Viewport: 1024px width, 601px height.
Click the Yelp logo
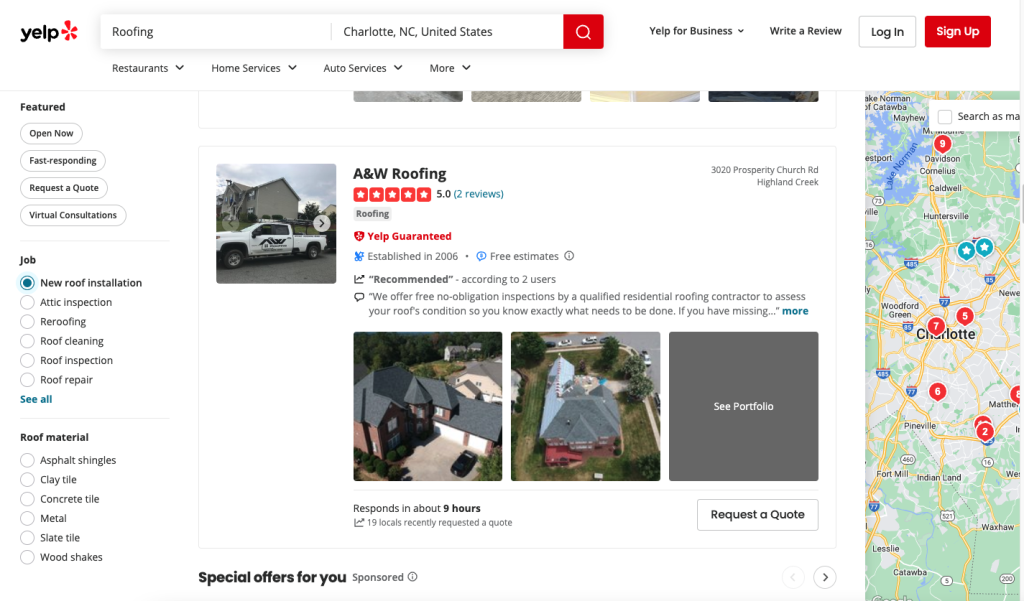(49, 31)
